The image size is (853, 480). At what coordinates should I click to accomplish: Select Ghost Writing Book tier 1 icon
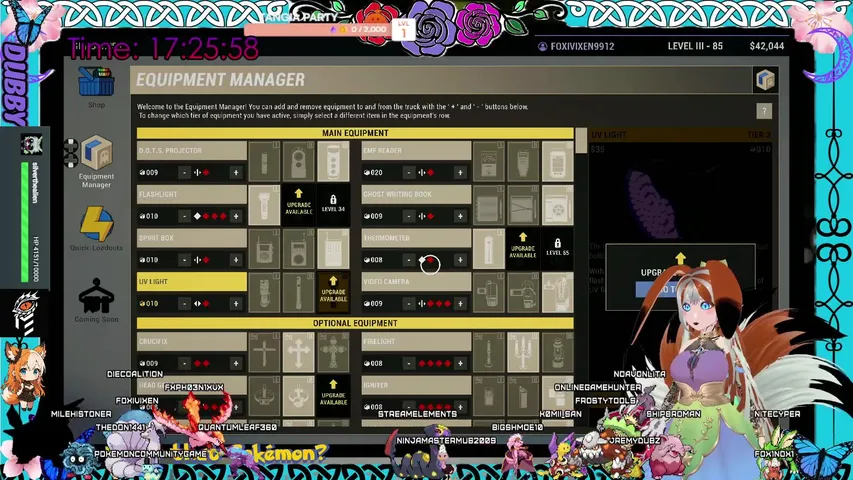[489, 205]
